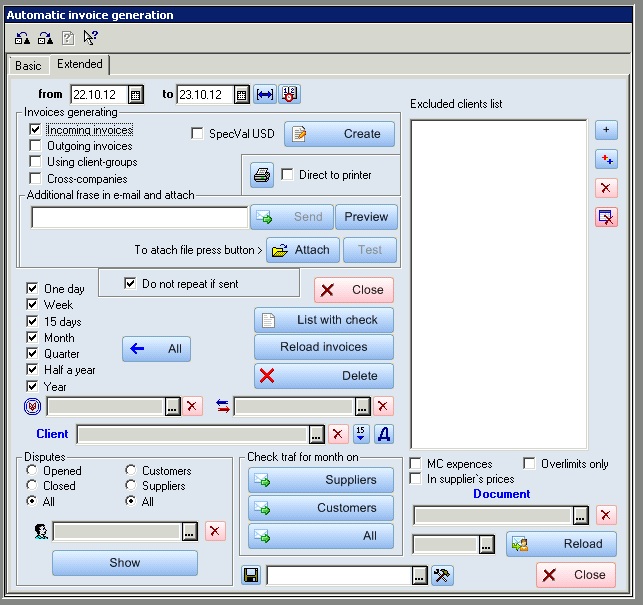This screenshot has height=605, width=643.
Task: Click the help pointer icon in toolbar
Action: click(x=90, y=38)
